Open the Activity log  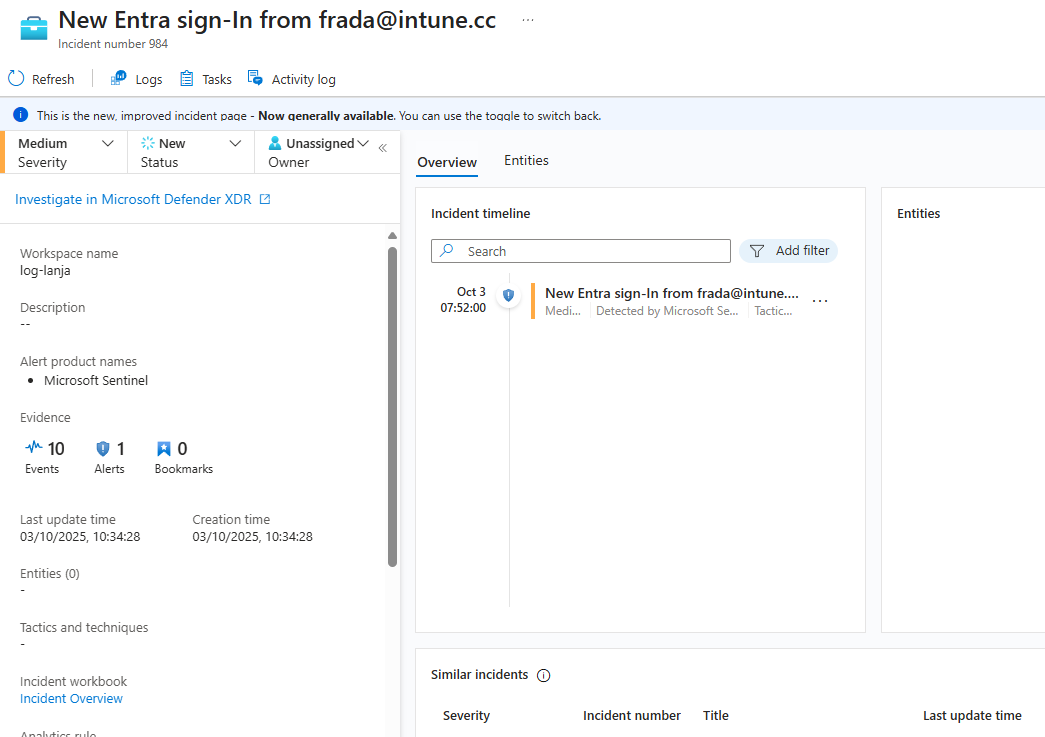pos(292,79)
